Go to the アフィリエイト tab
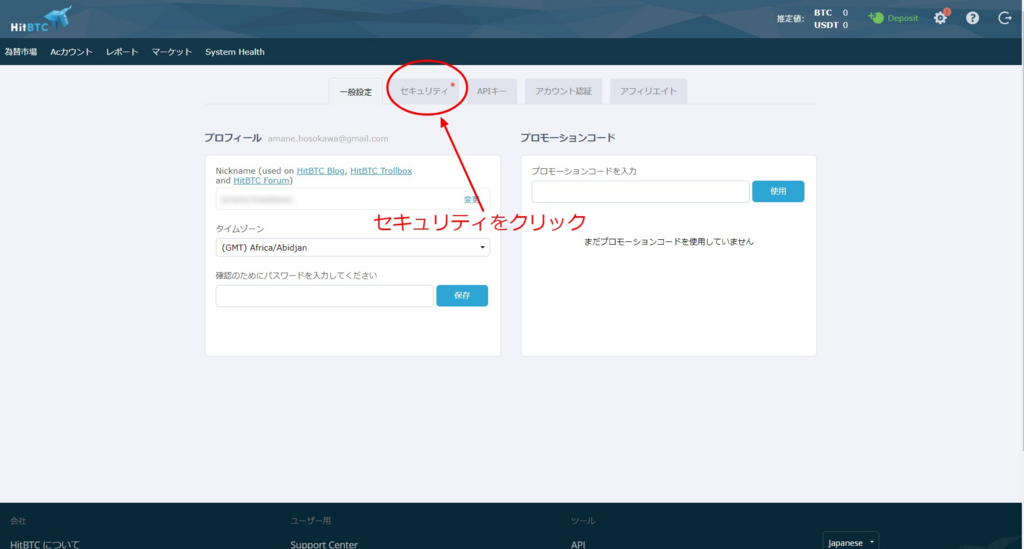1024x549 pixels. pyautogui.click(x=648, y=91)
